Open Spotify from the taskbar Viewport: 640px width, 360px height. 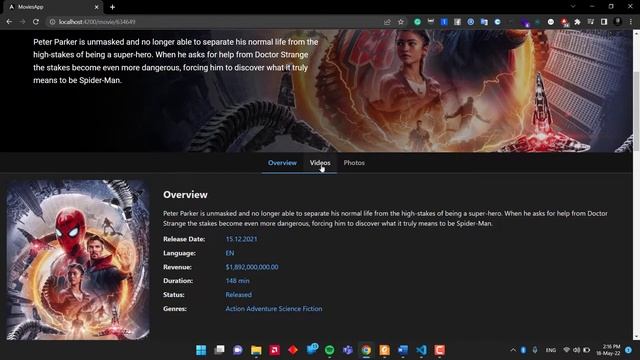(329, 350)
